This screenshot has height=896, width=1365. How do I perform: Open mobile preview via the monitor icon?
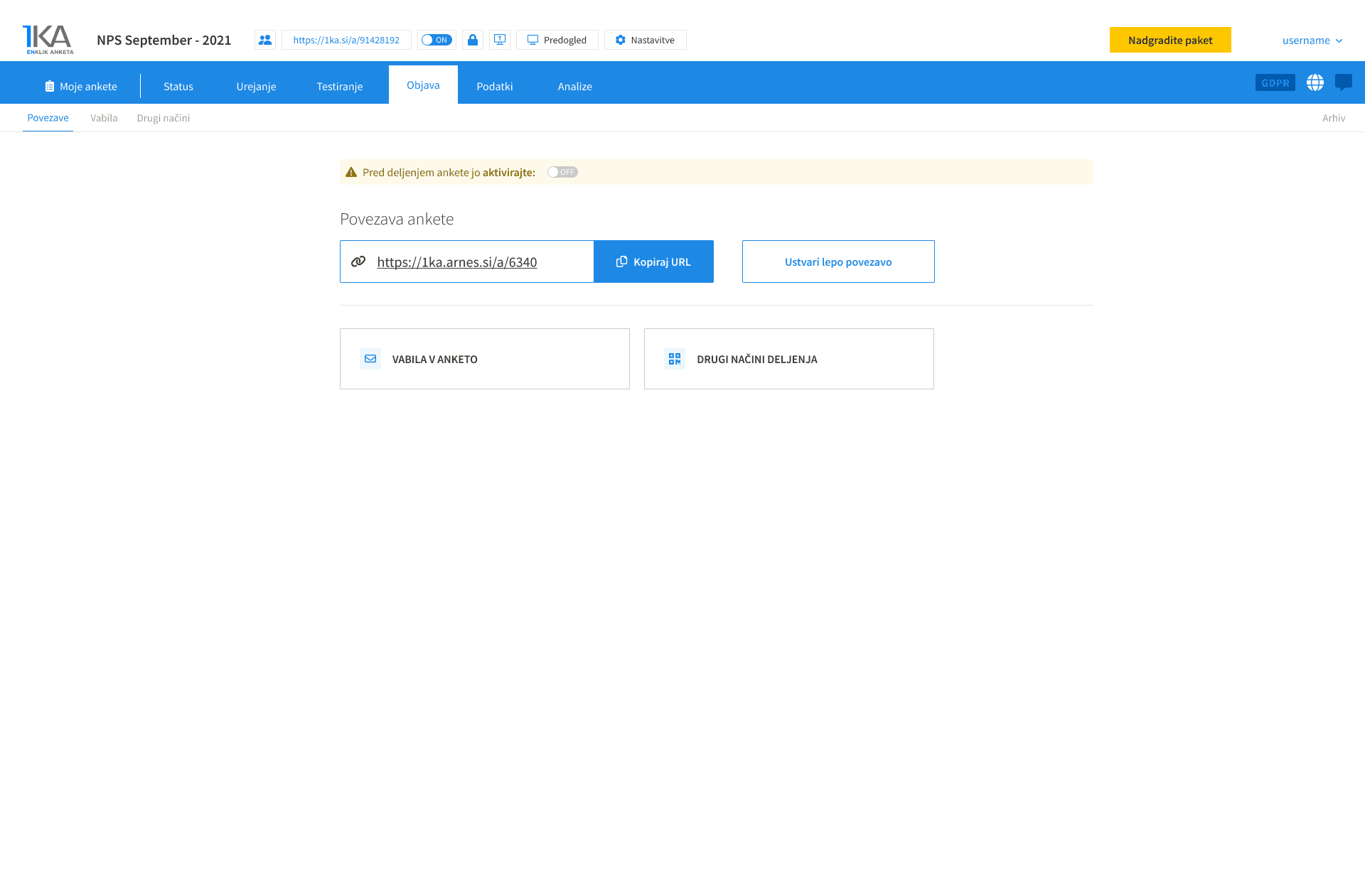tap(499, 40)
